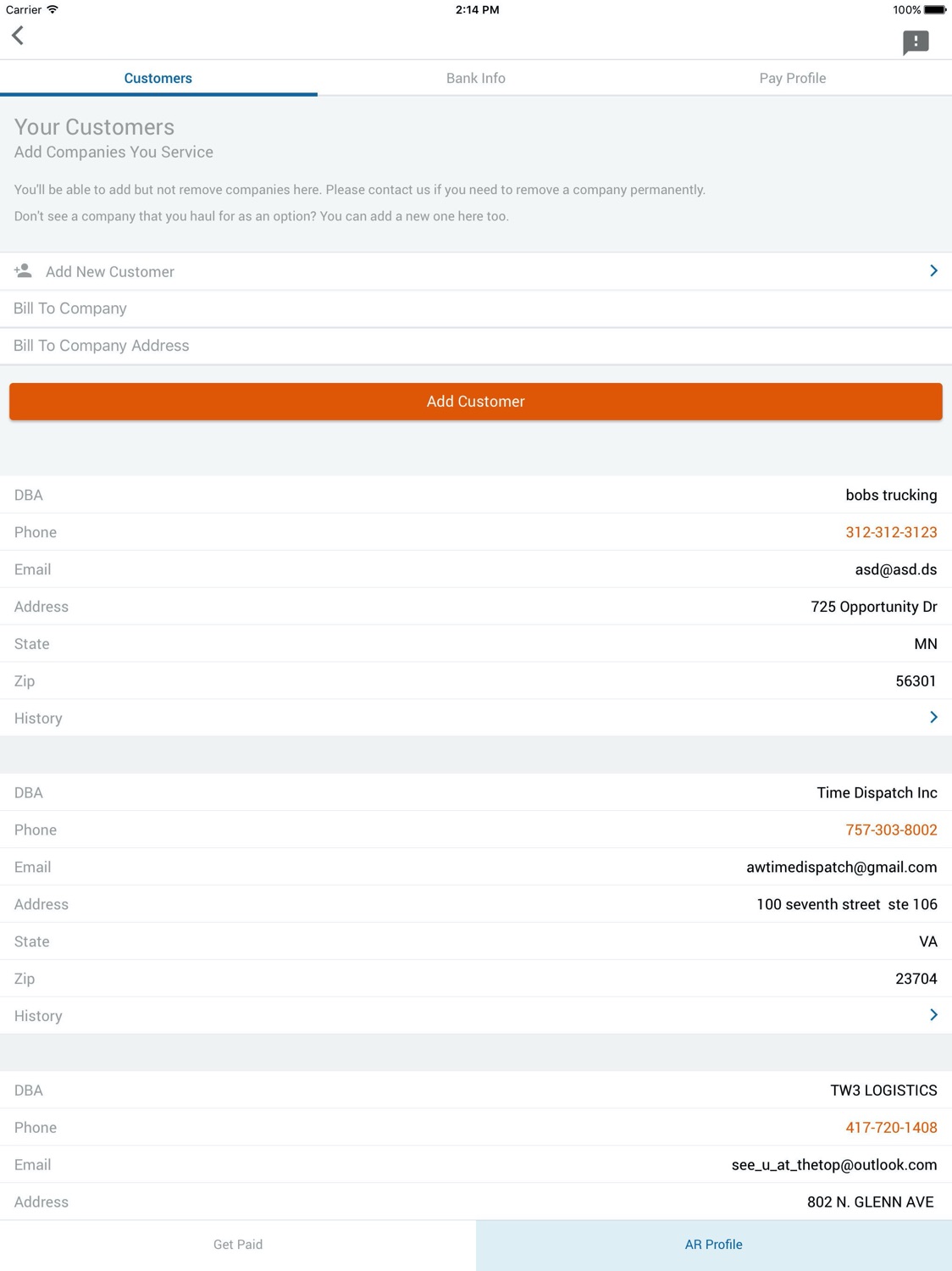Tap the awtimedispatch@gmail.com email row
Viewport: 952px width, 1271px height.
coord(476,867)
